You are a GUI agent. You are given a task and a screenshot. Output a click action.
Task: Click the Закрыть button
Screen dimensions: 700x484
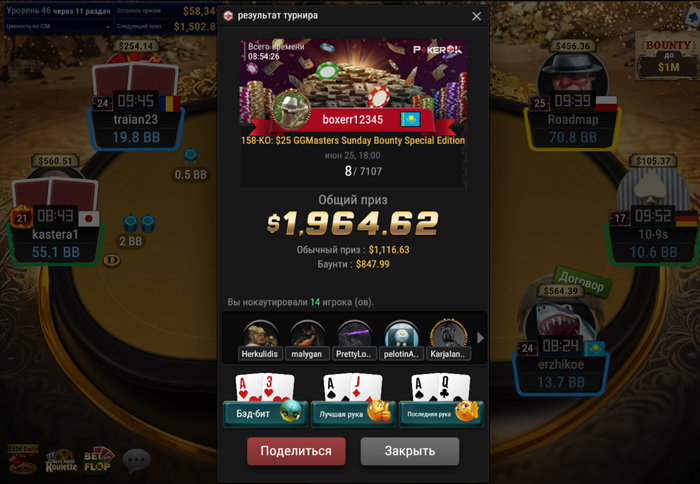click(x=410, y=451)
